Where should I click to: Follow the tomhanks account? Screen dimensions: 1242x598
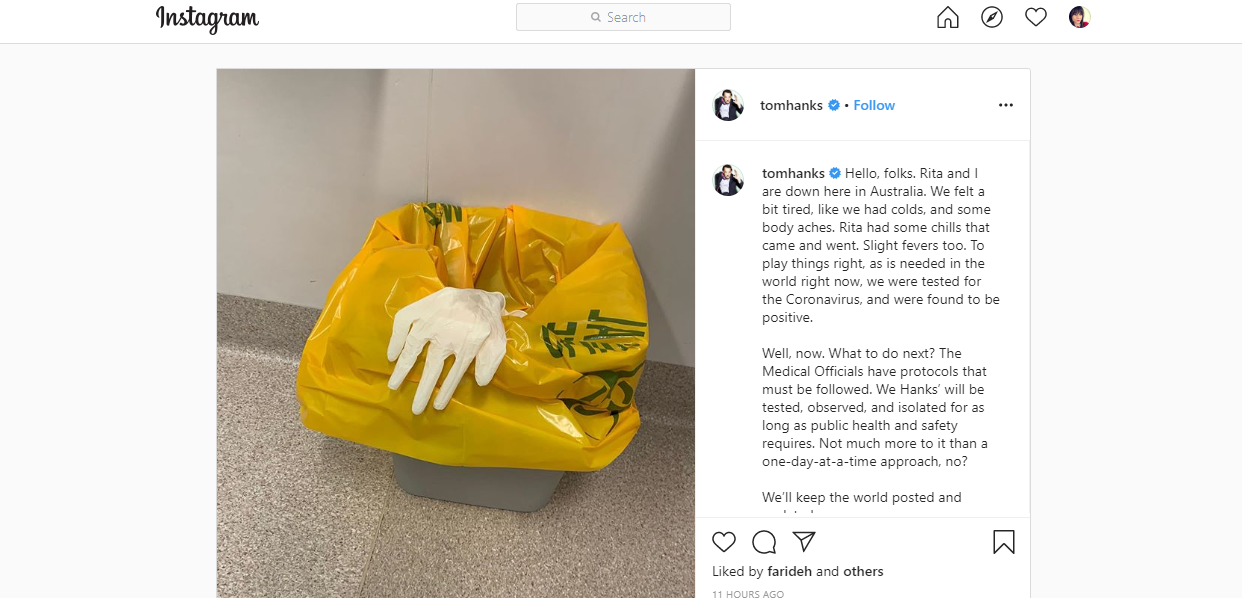pos(874,105)
